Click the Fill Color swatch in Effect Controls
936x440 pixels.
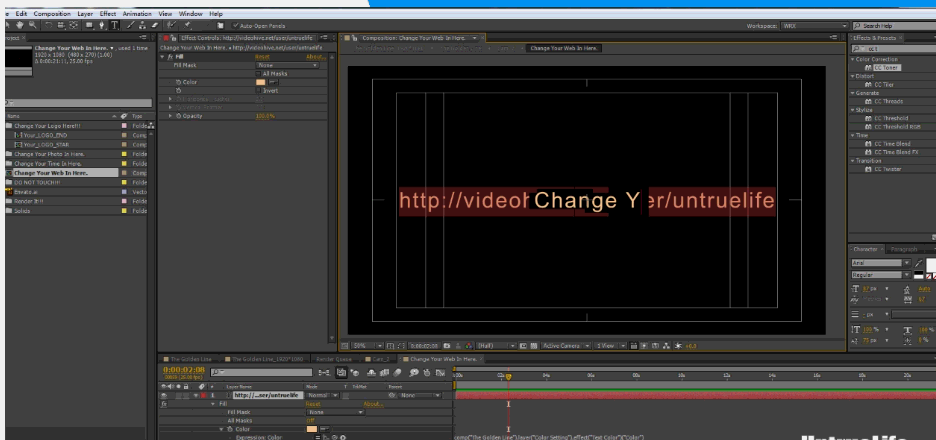click(x=260, y=82)
